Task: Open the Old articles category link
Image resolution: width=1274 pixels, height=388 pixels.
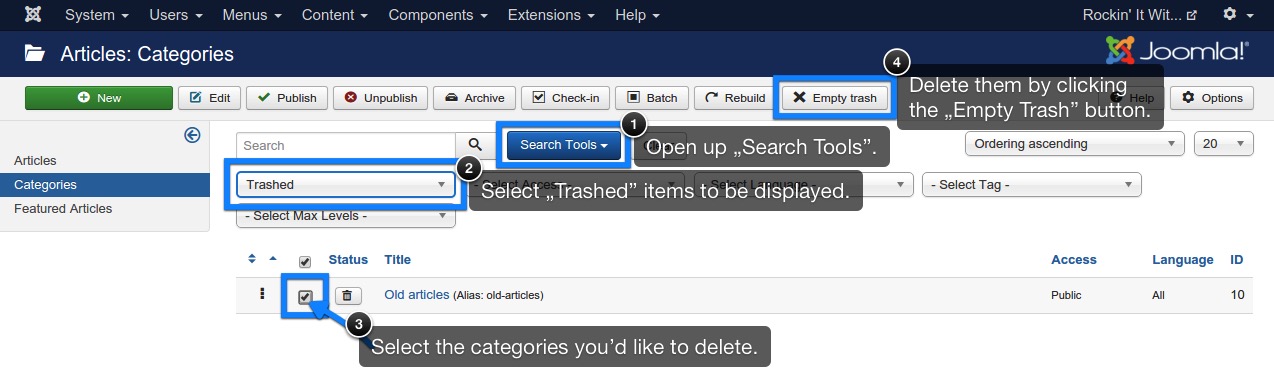Action: coord(417,296)
